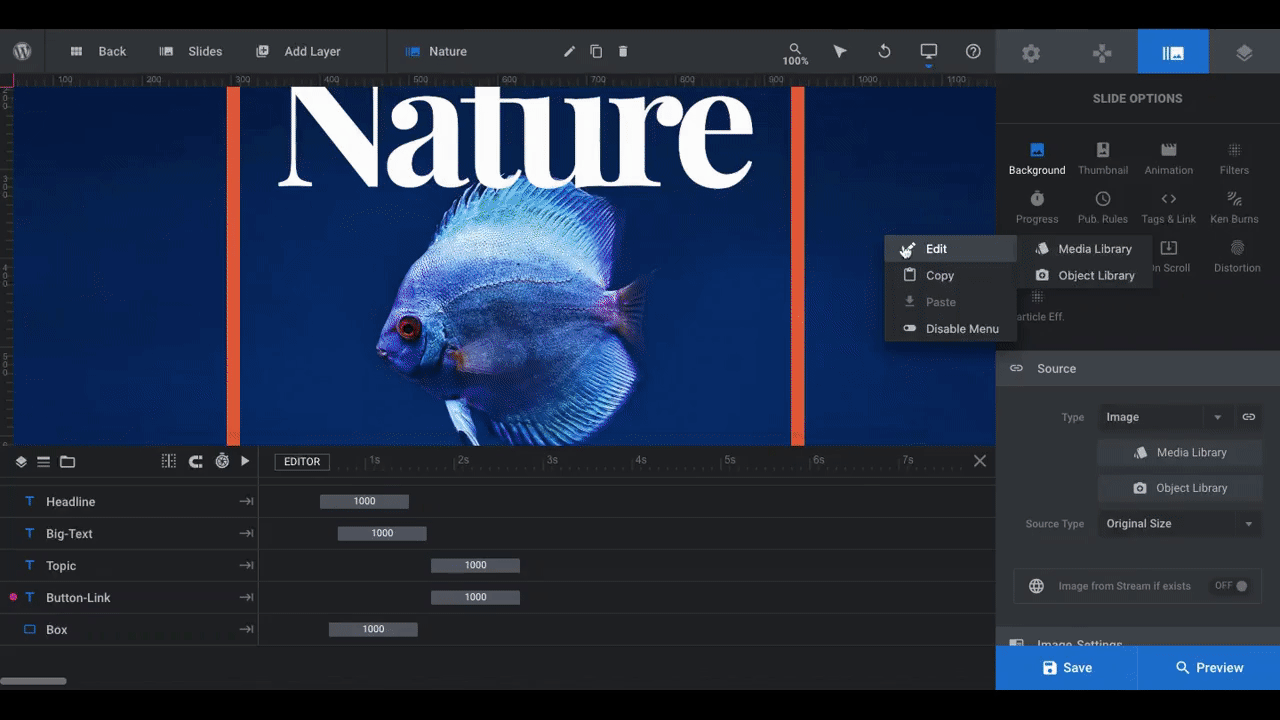The image size is (1280, 720).
Task: Select the Topic layer row
Action: [129, 566]
